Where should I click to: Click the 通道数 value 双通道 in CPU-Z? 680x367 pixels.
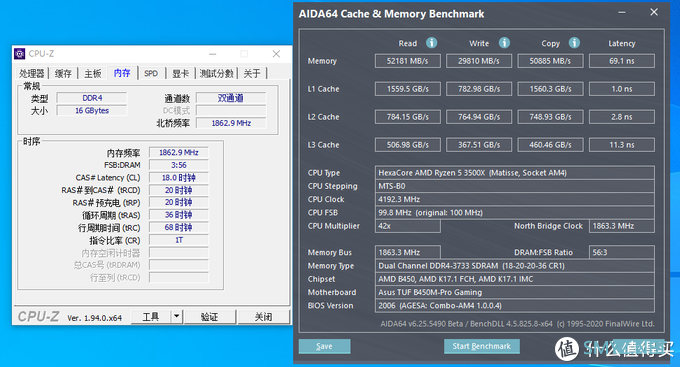point(231,98)
